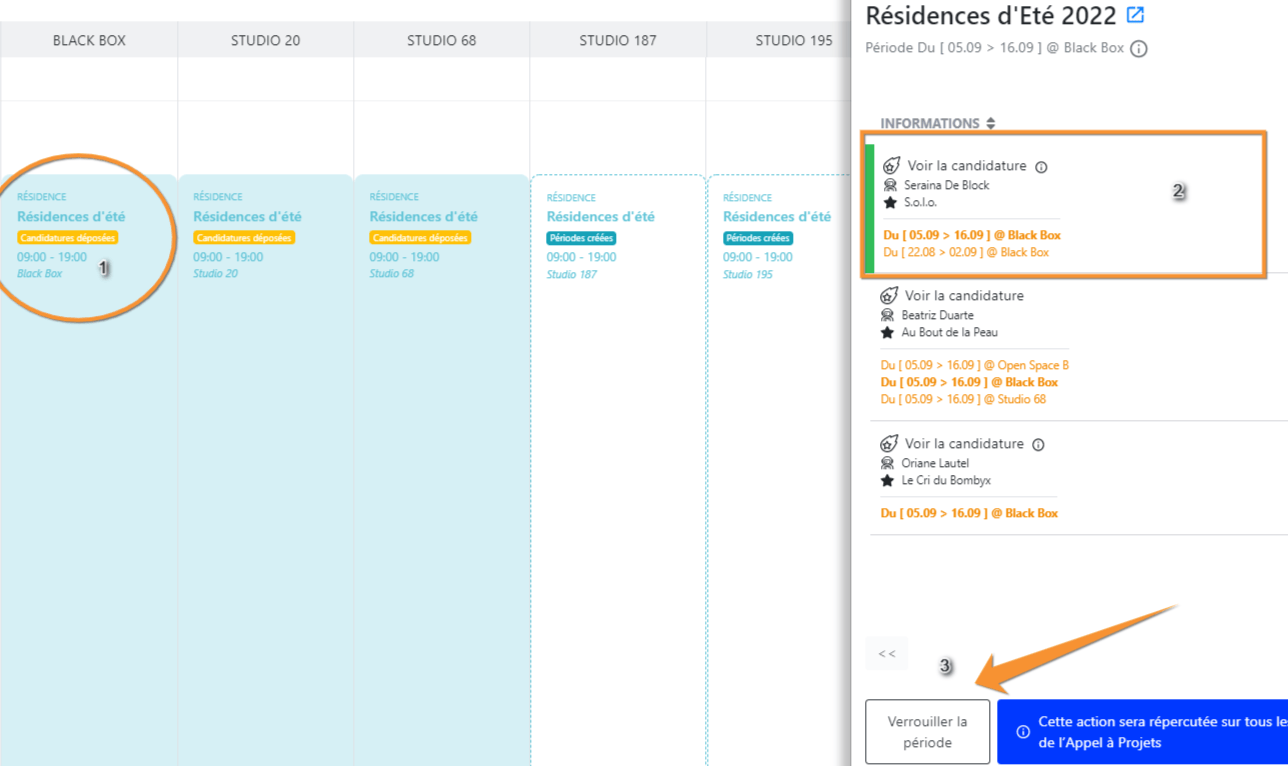Click the person icon beside Oriane Lautel
This screenshot has height=766, width=1288.
(887, 463)
